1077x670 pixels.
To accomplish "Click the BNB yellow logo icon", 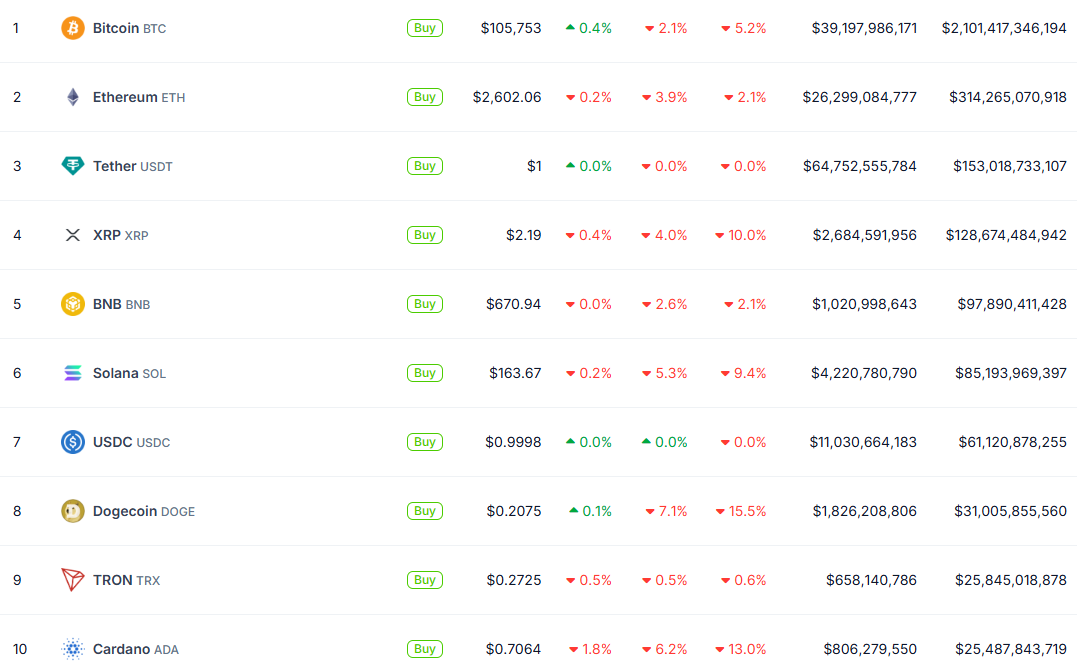I will pos(73,304).
